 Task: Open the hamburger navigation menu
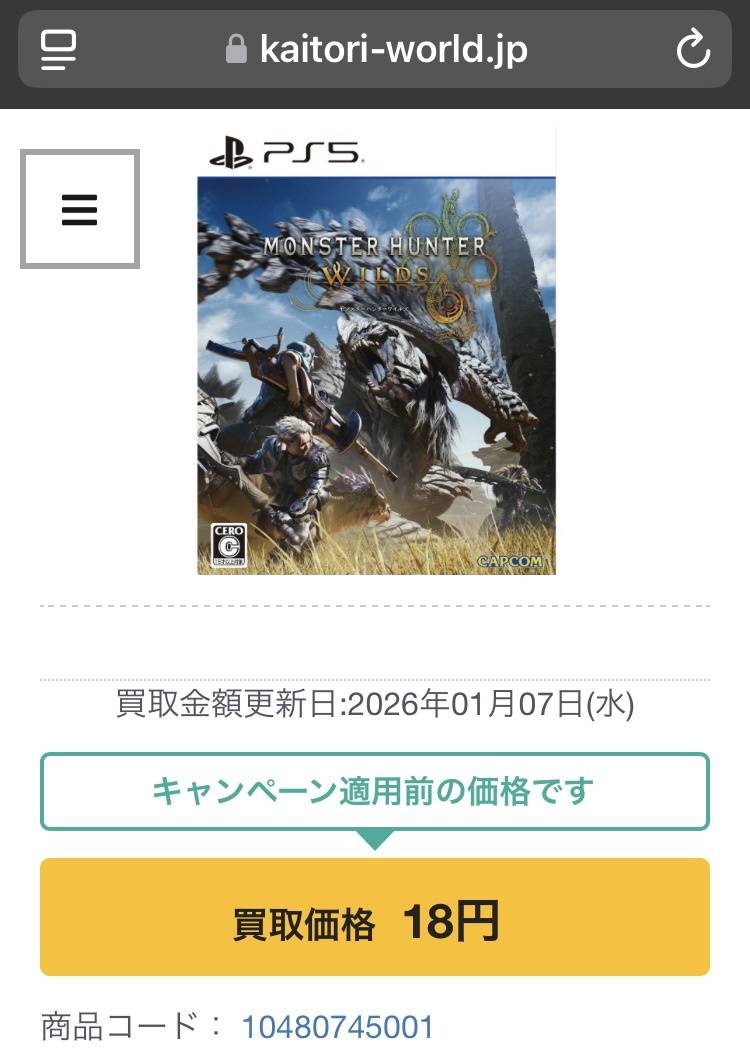tap(80, 210)
